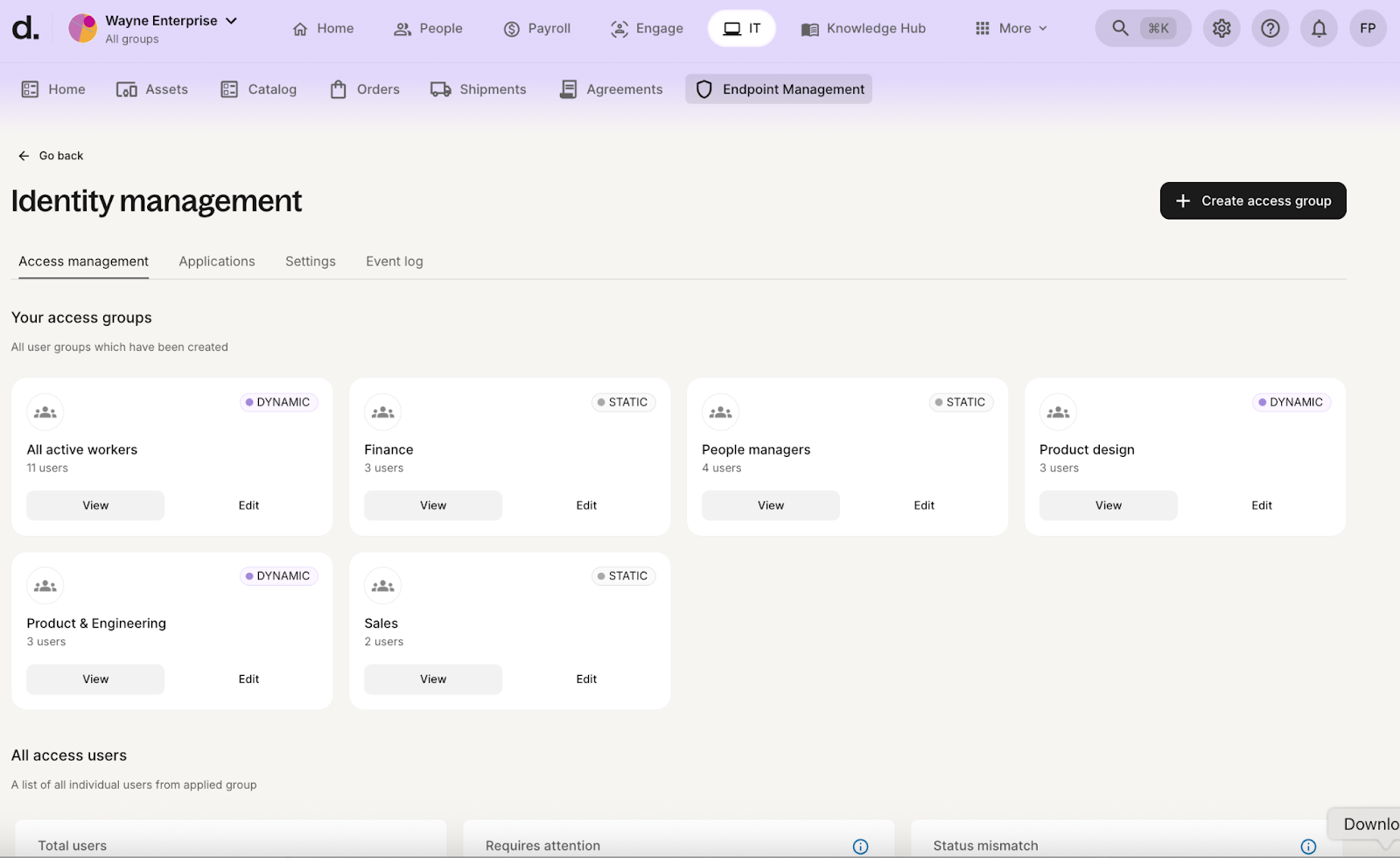Viewport: 1400px width, 858px height.
Task: Click the Go back link
Action: coord(51,156)
